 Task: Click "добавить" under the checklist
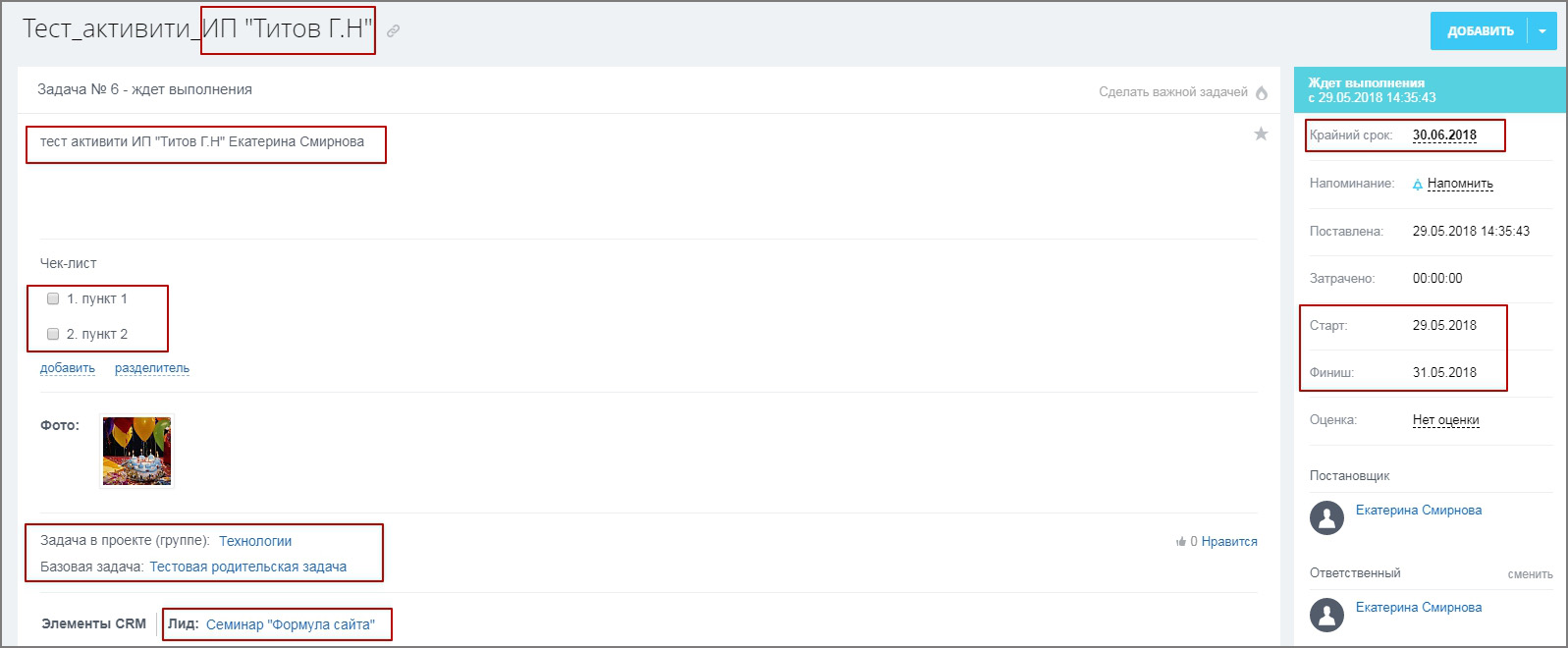pyautogui.click(x=68, y=368)
